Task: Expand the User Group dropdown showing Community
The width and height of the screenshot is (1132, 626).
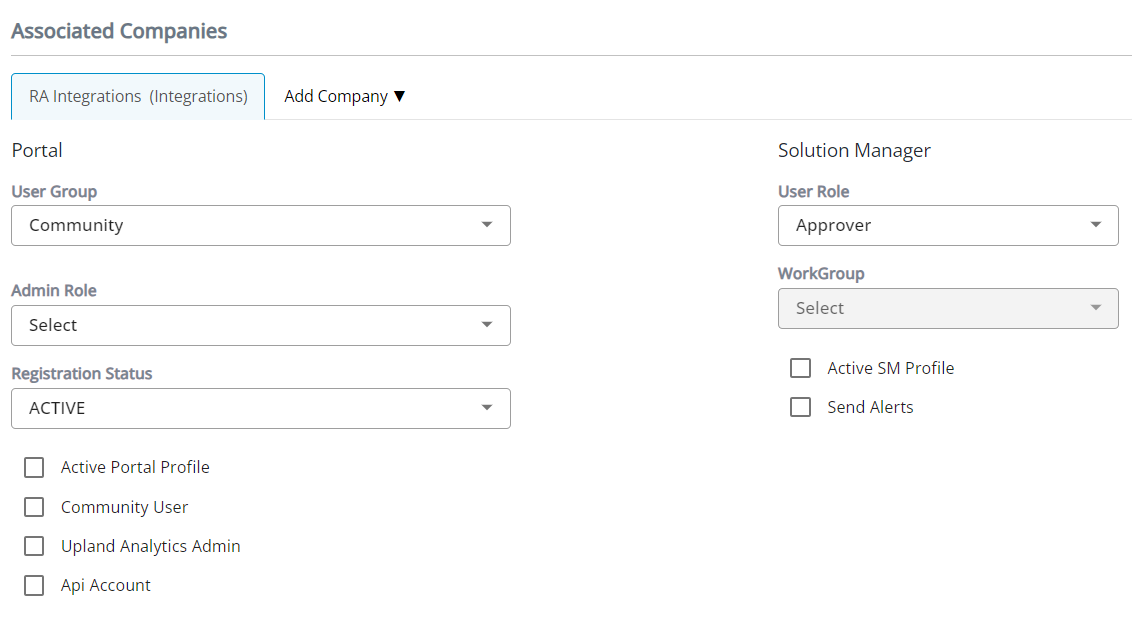Action: (x=260, y=225)
